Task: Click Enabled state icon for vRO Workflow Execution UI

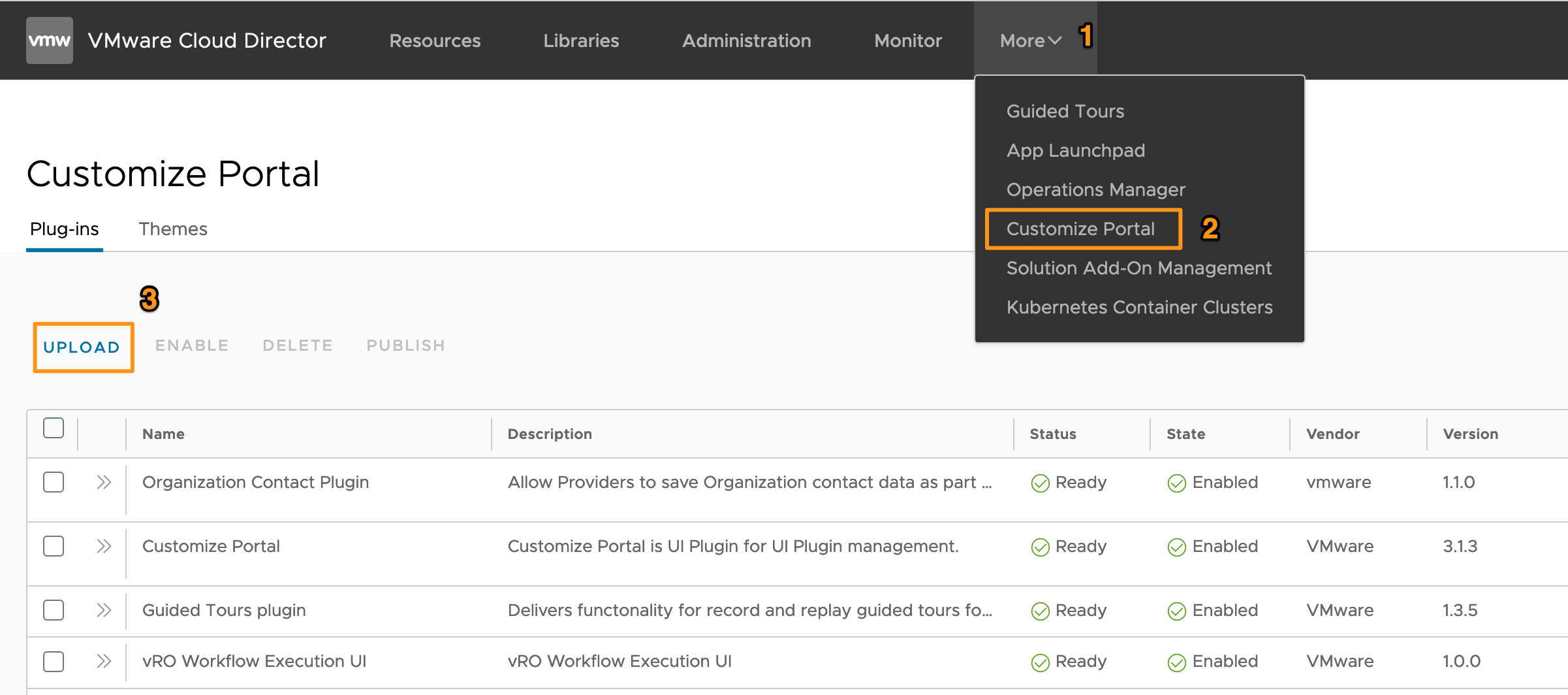Action: tap(1176, 662)
